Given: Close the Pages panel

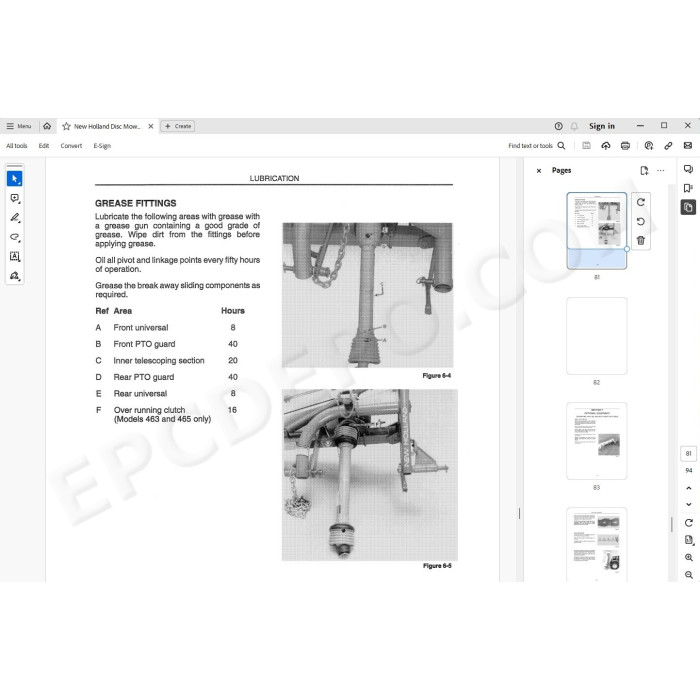Looking at the screenshot, I should tap(539, 171).
